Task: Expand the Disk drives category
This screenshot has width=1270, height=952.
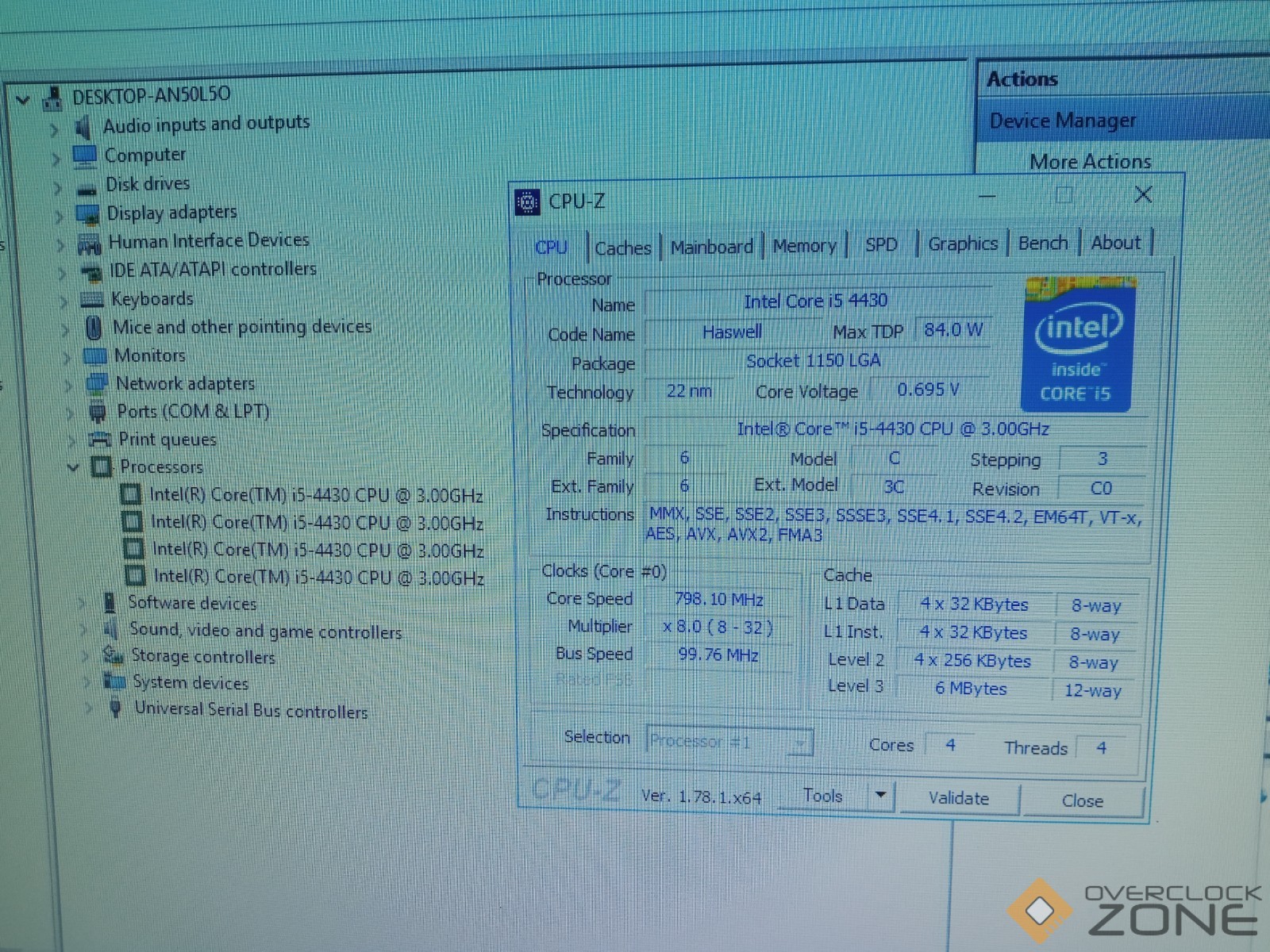Action: click(x=57, y=187)
